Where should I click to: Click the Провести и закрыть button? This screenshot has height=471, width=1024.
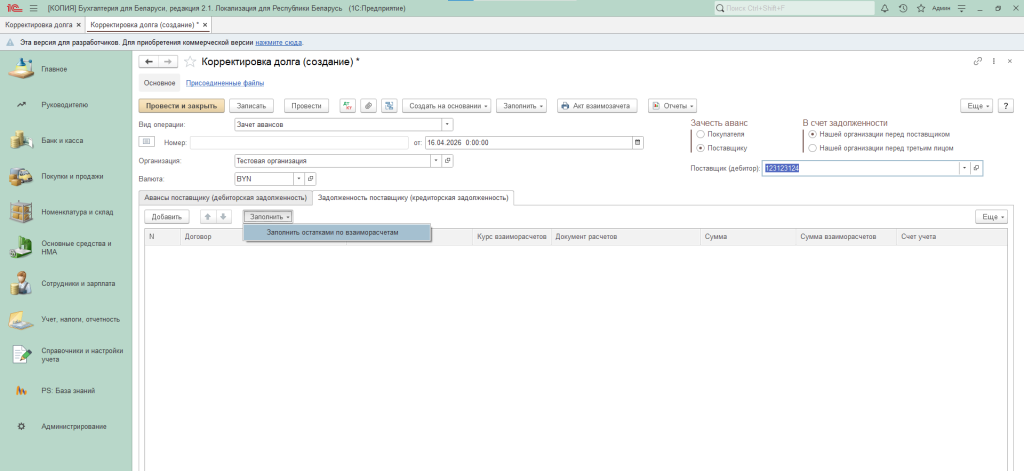[x=181, y=105]
